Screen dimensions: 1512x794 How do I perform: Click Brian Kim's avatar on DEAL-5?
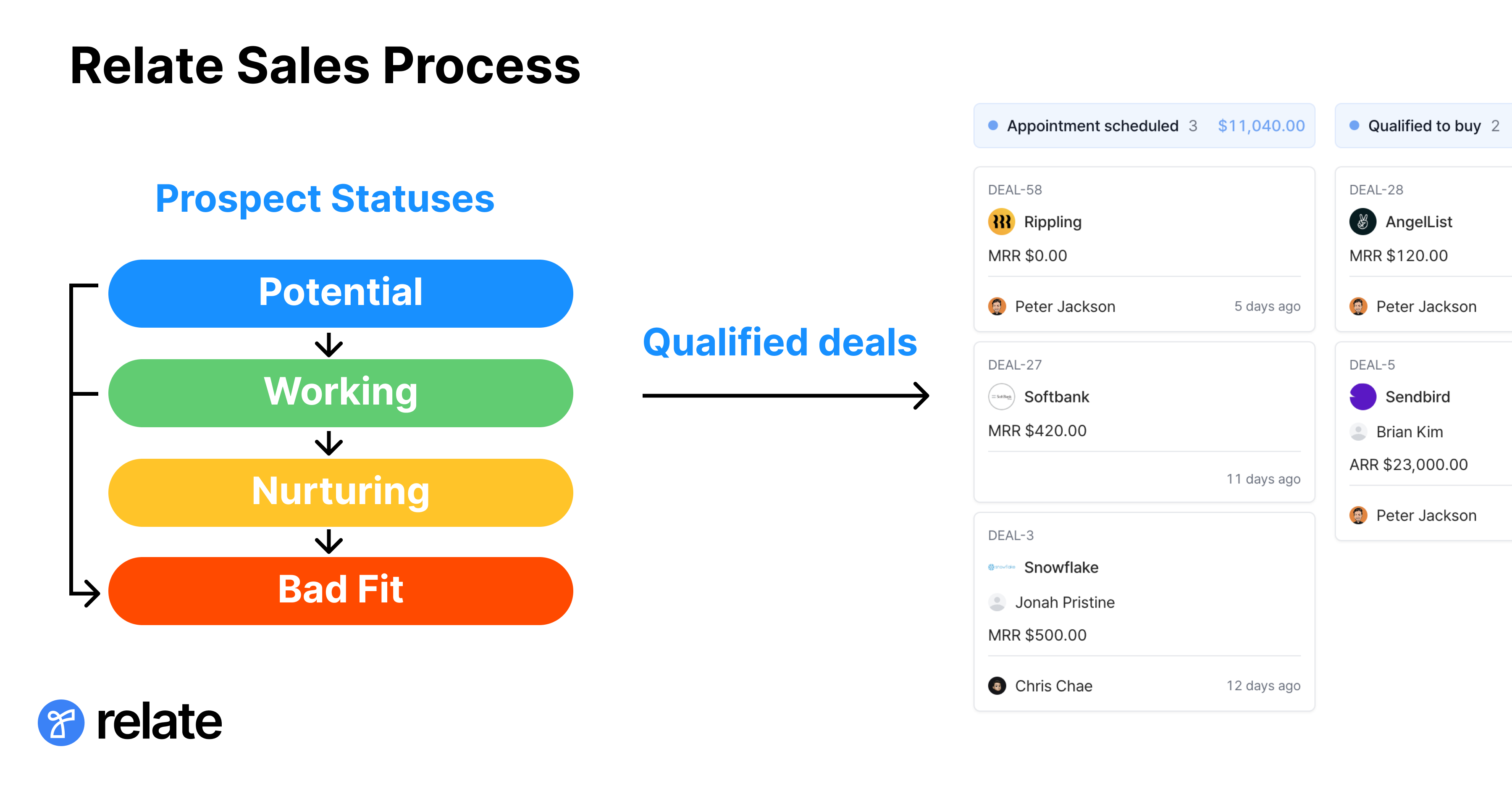[1360, 431]
